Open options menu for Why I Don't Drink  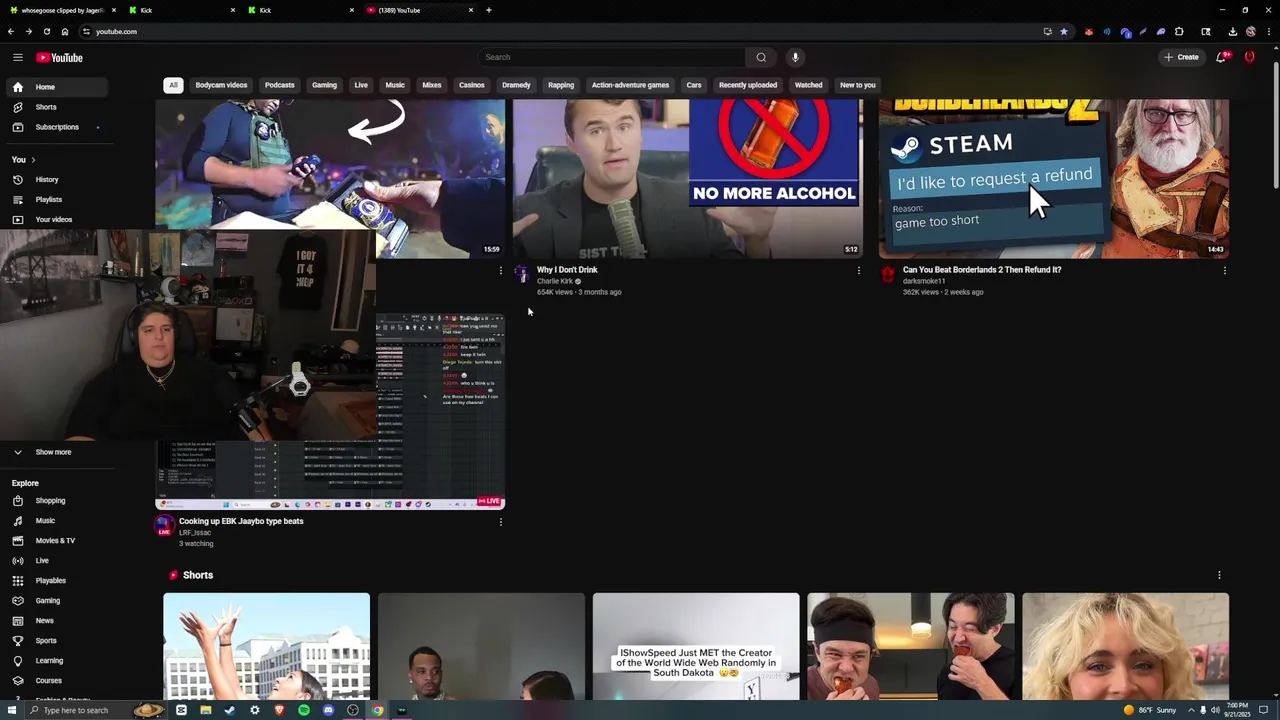tap(858, 270)
